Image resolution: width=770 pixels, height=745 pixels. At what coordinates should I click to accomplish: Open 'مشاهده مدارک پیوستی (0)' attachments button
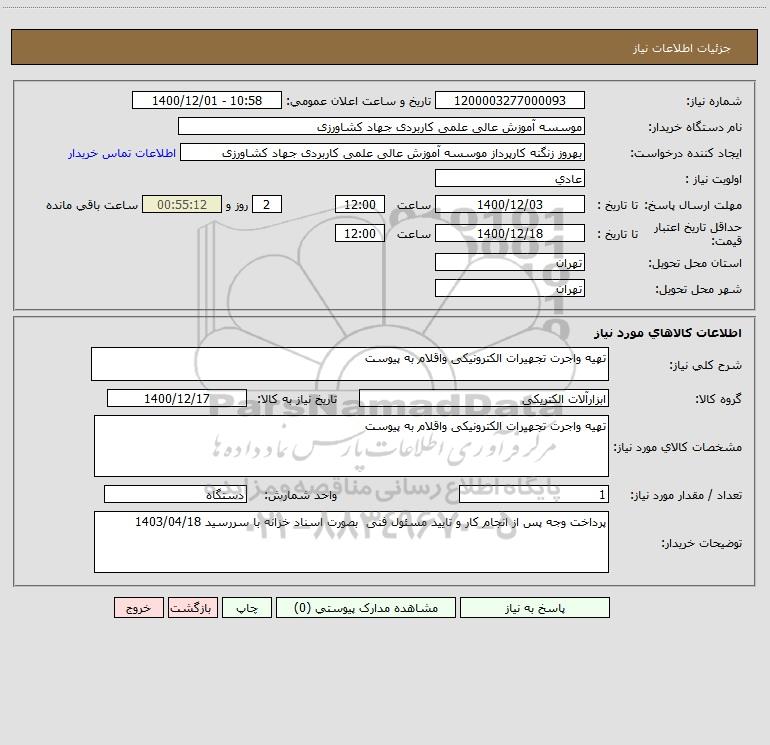point(365,607)
